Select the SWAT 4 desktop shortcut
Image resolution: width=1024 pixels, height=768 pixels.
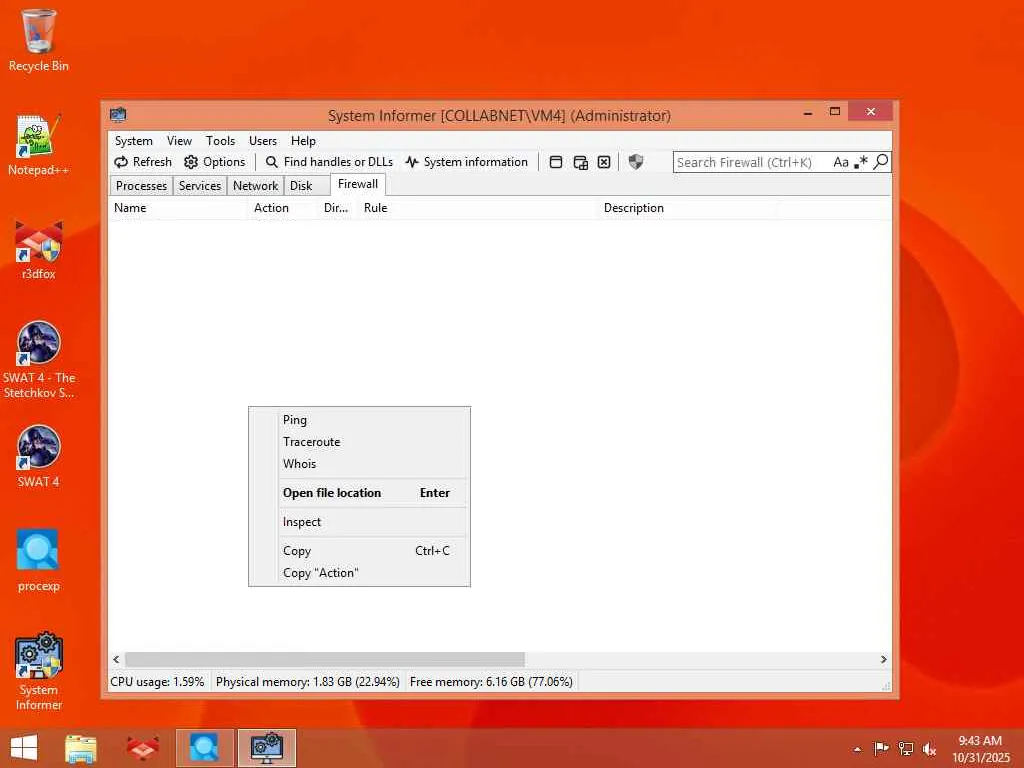coord(39,456)
